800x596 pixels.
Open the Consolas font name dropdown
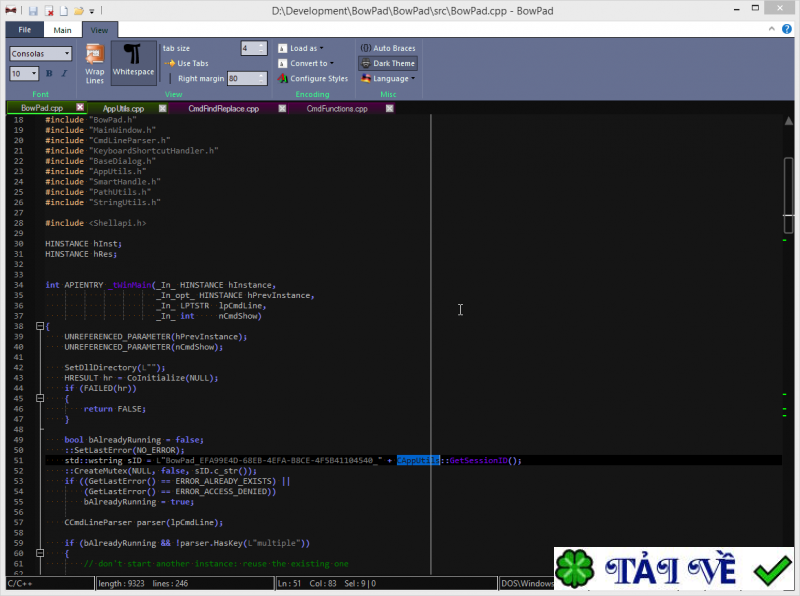coord(41,54)
